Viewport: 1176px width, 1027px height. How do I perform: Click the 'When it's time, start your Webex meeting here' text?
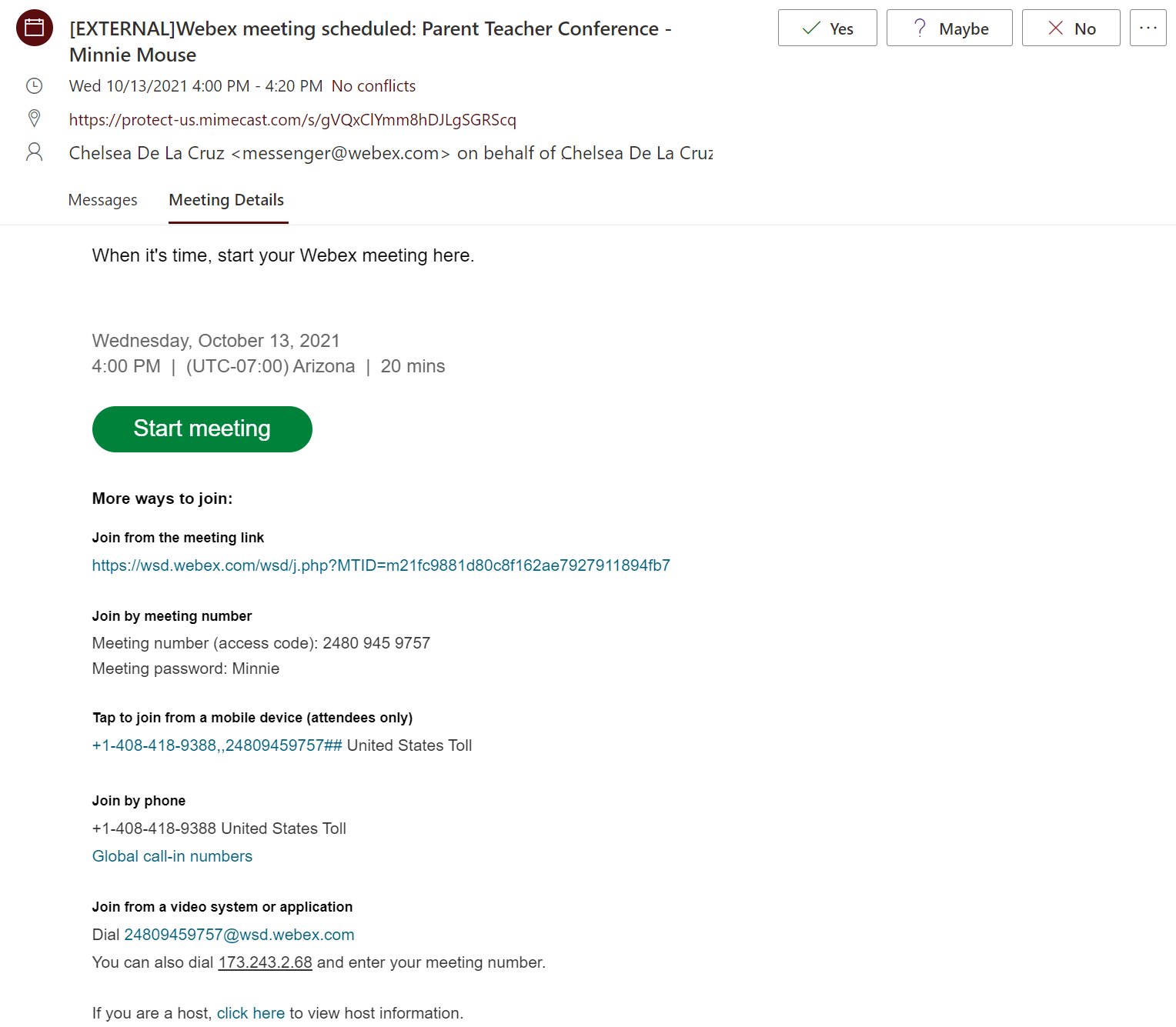tap(283, 255)
